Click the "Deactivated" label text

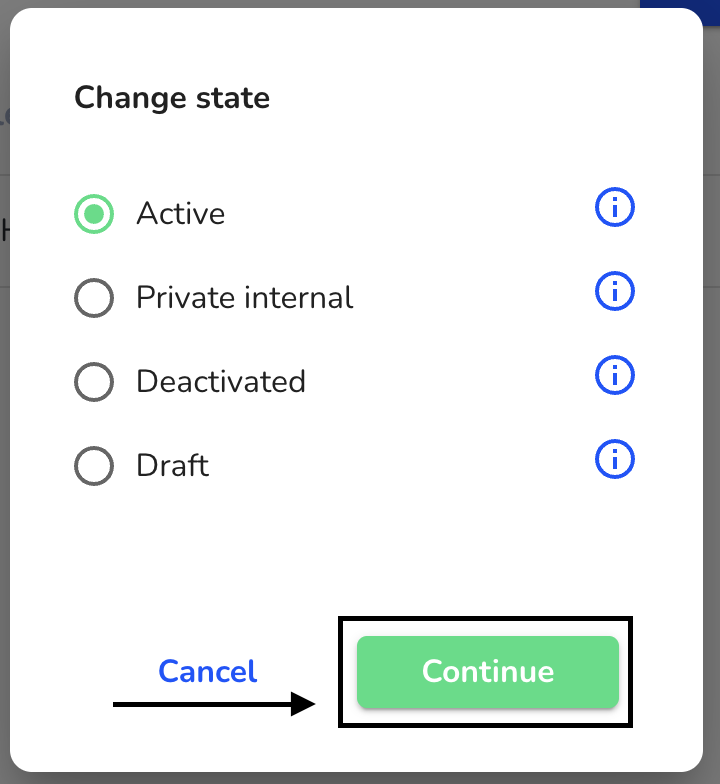(x=221, y=382)
